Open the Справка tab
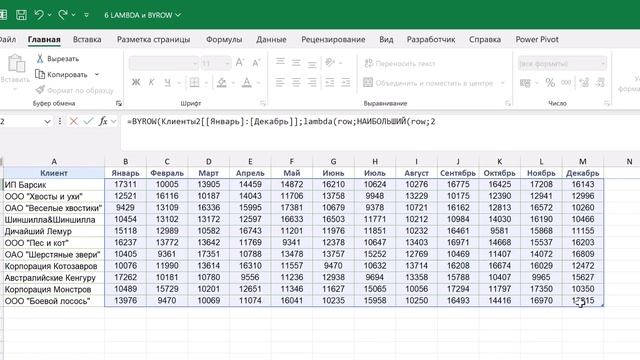640x360 pixels. 484,40
